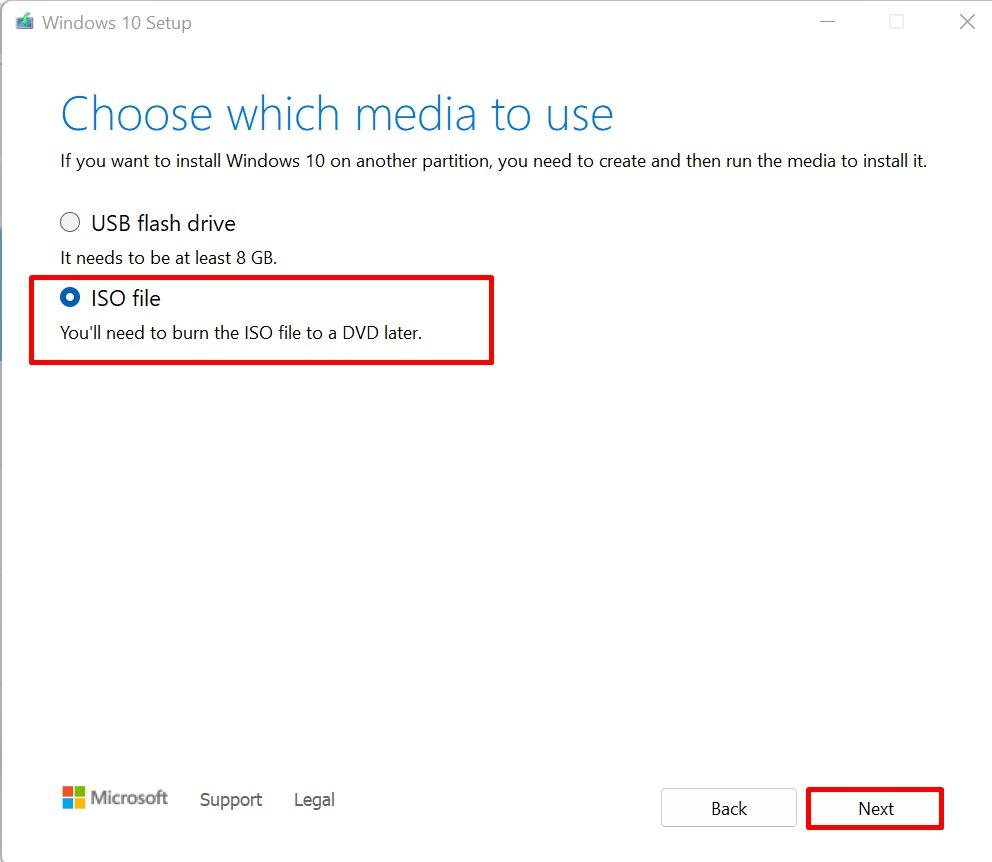The image size is (992, 862).
Task: Close the Windows 10 Setup window
Action: pos(967,22)
